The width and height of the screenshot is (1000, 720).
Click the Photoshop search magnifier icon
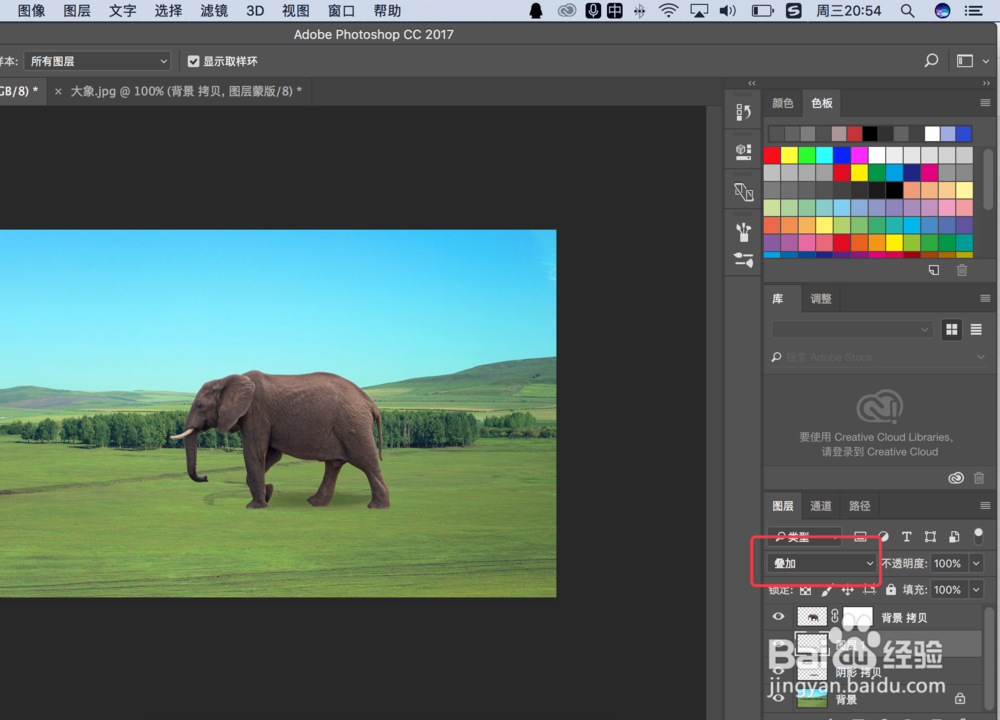[931, 61]
